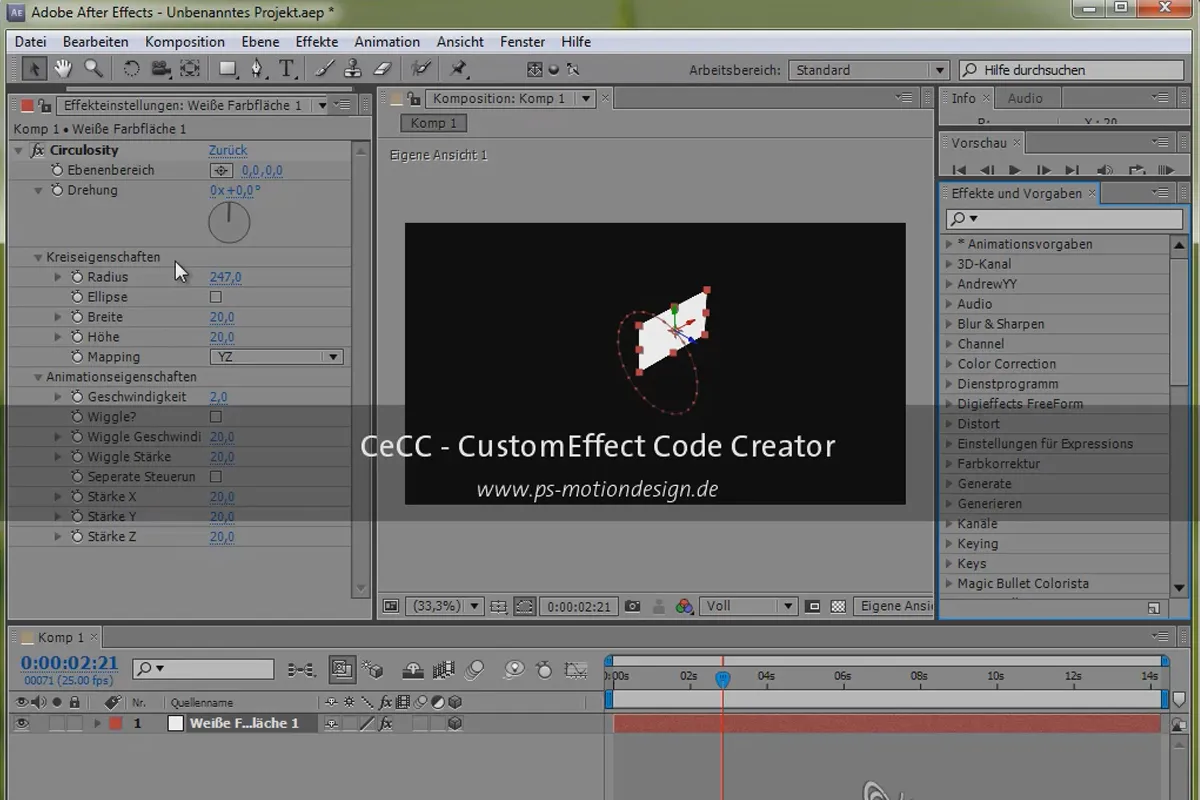Image resolution: width=1200 pixels, height=800 pixels.
Task: Hide layer Weiße Farbfläche 1 eye toggle
Action: [x=22, y=723]
